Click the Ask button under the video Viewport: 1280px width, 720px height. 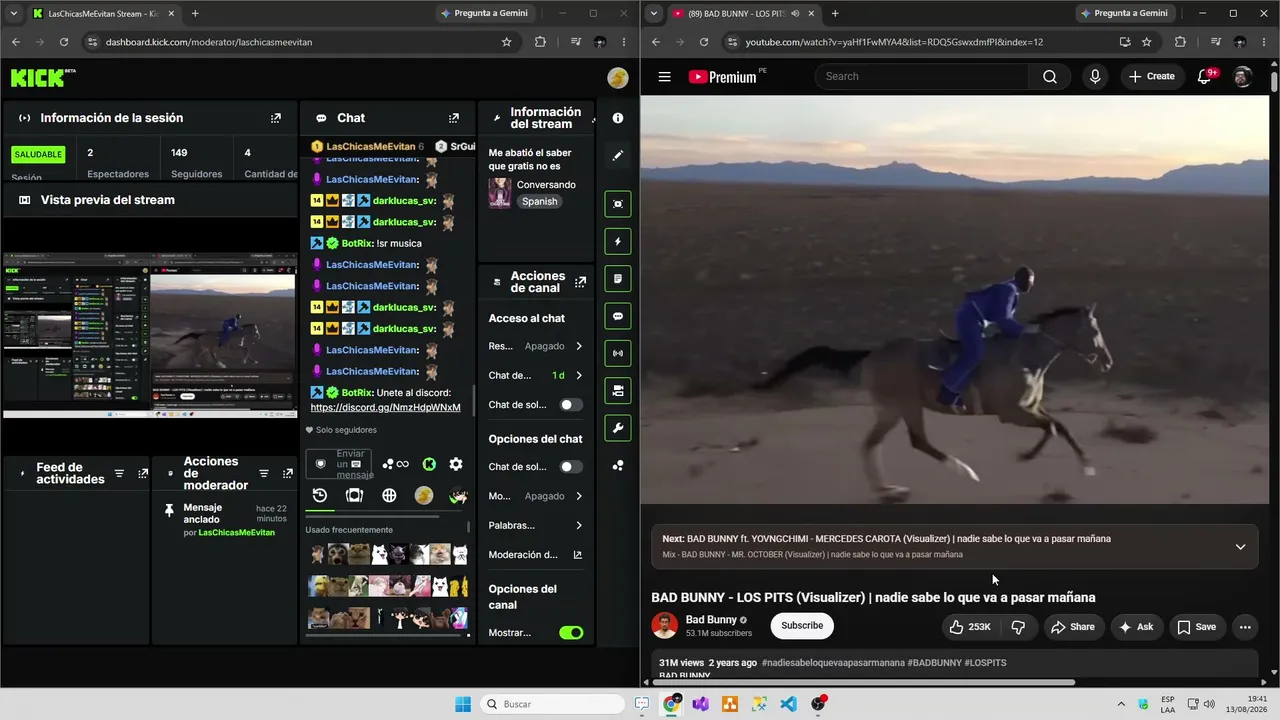point(1135,627)
